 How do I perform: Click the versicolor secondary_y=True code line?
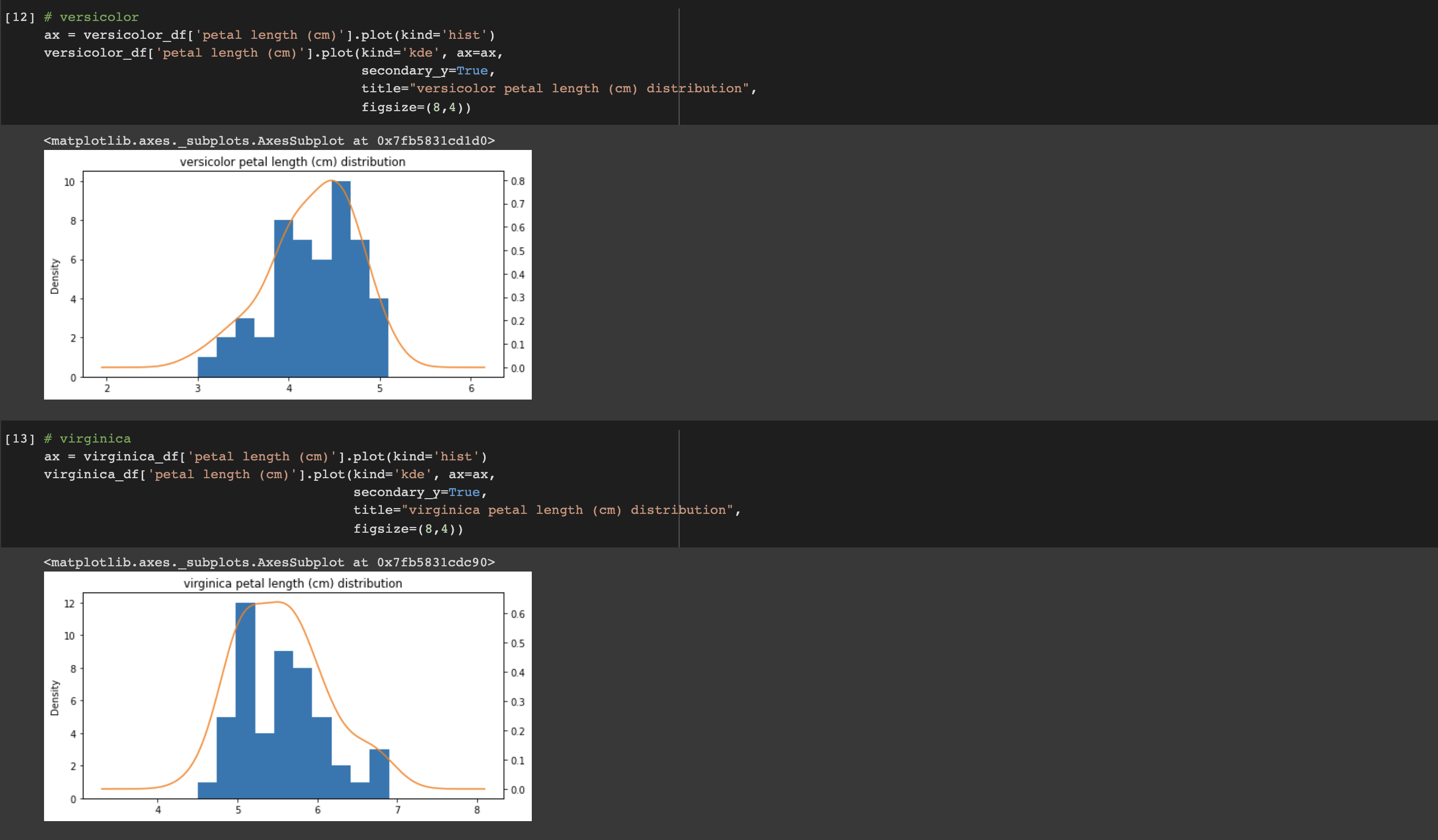(x=428, y=71)
